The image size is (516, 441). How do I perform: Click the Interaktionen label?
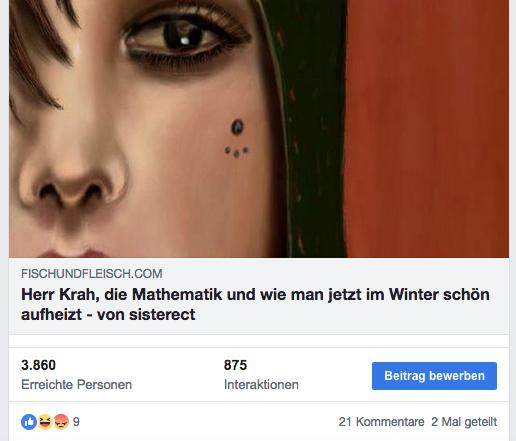(x=261, y=385)
